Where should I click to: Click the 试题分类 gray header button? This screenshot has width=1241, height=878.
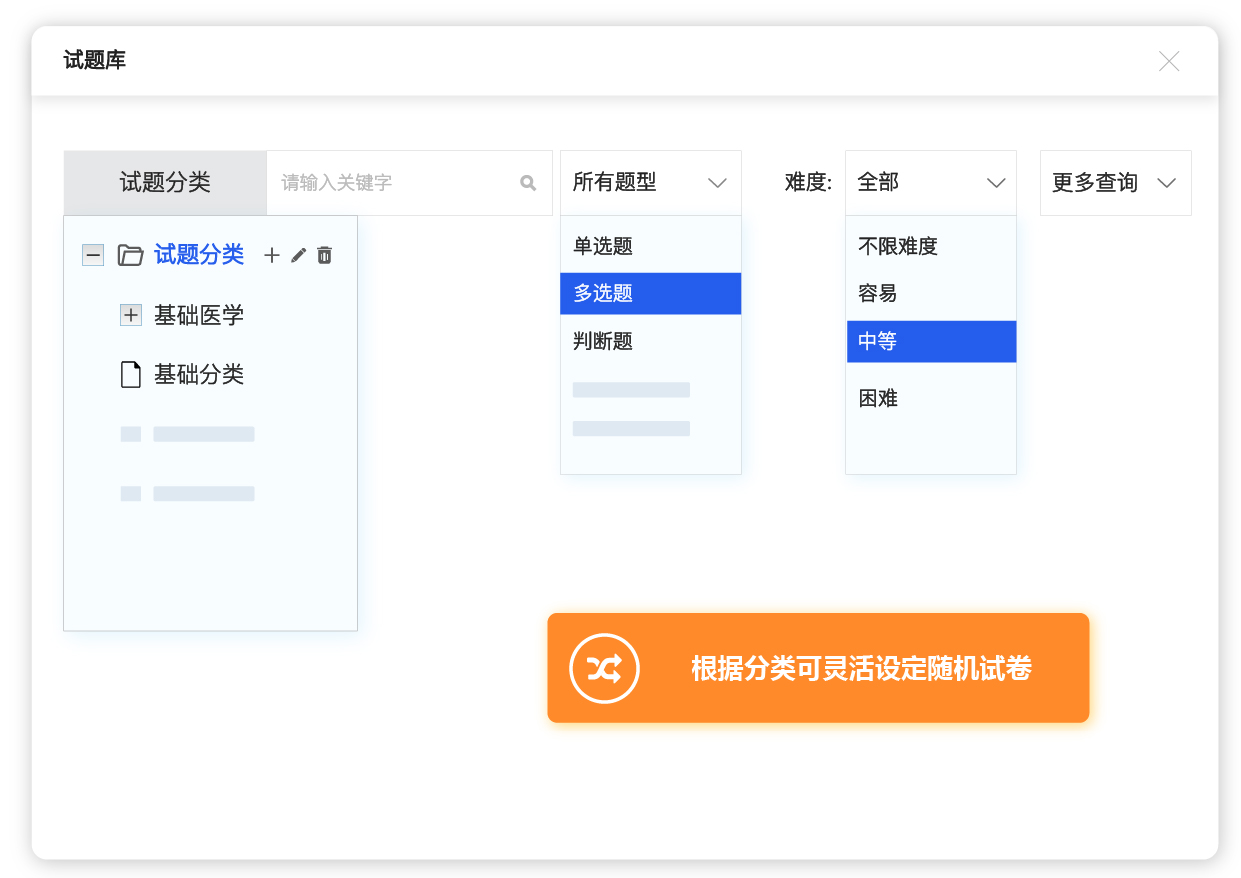tap(165, 183)
